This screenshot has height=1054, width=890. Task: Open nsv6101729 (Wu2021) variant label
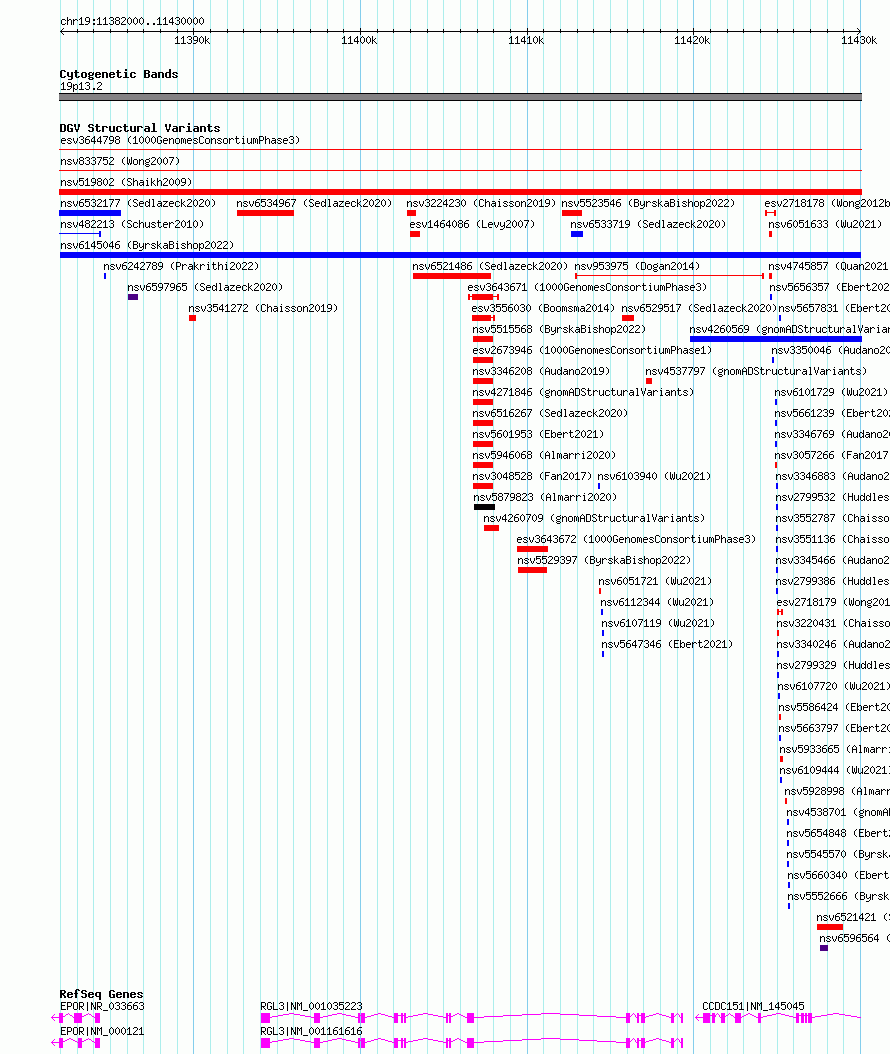click(831, 393)
